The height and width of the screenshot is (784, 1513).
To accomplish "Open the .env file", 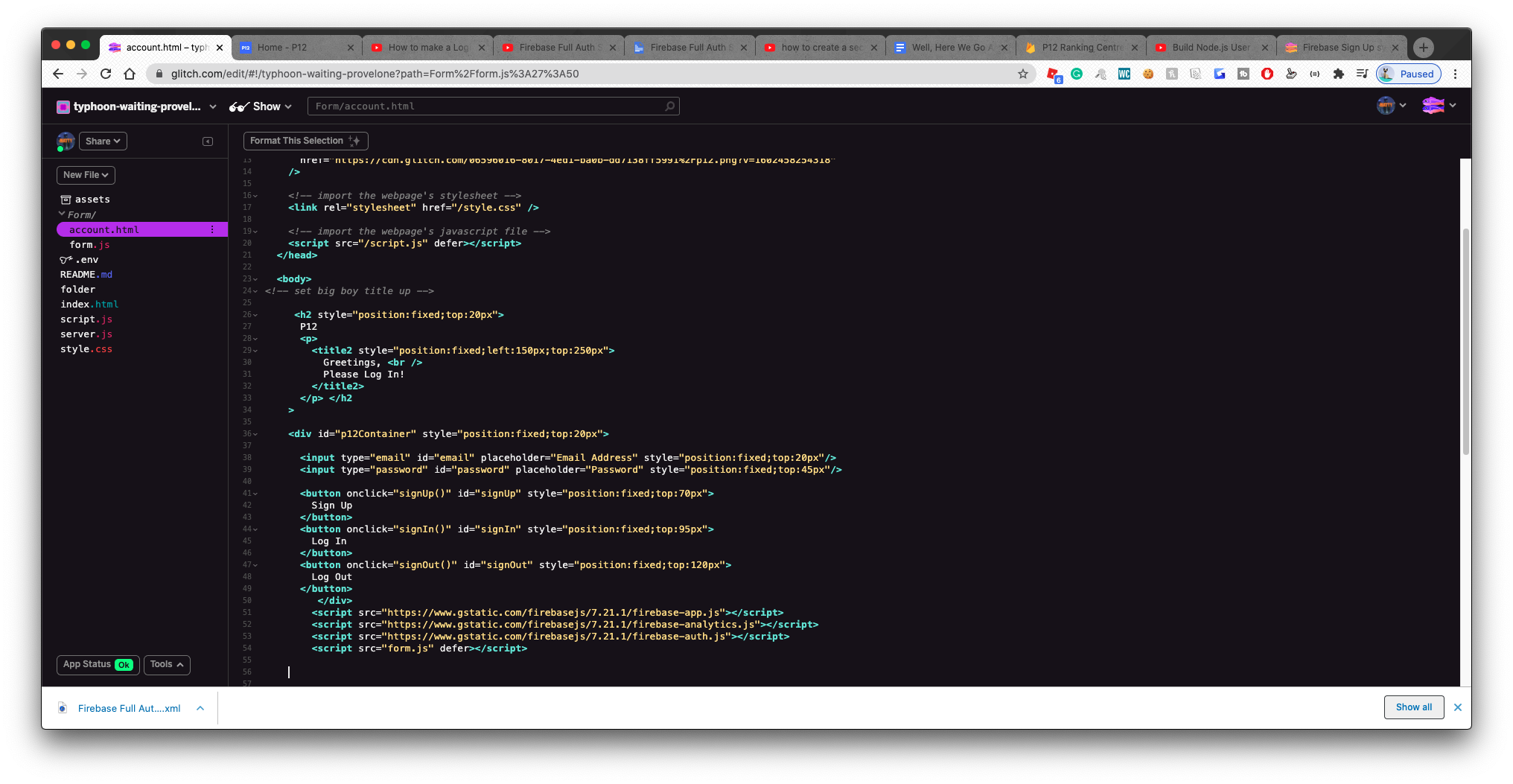I will click(x=80, y=260).
